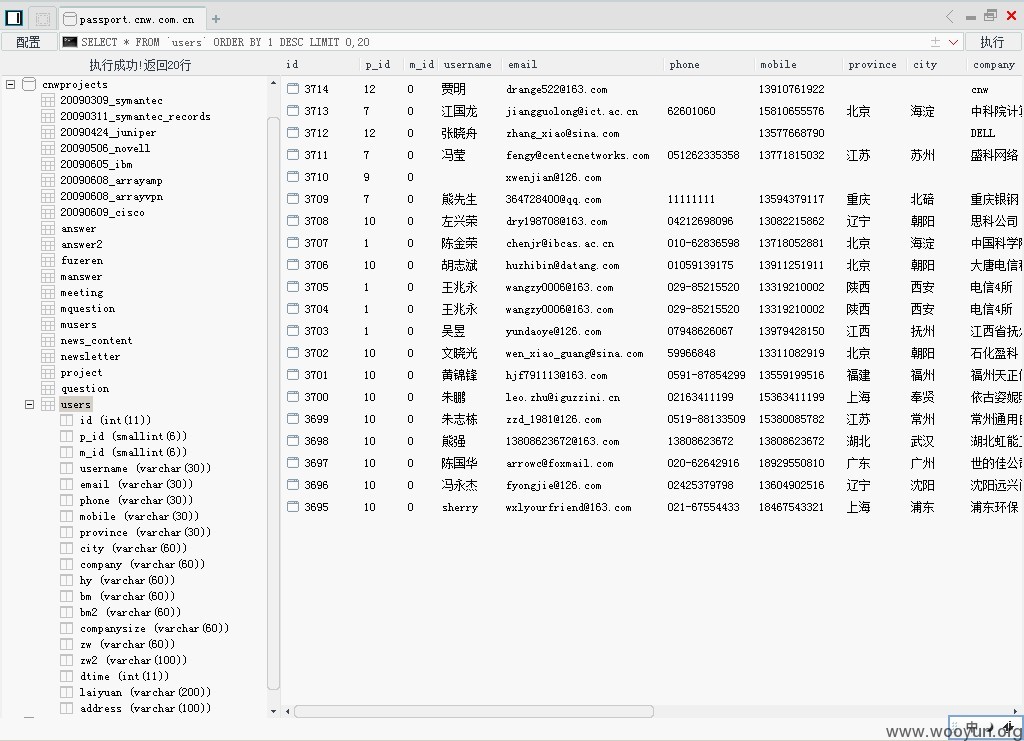Screen dimensions: 1024x741
Task: Click the tree scrollbar up arrow
Action: tap(273, 84)
